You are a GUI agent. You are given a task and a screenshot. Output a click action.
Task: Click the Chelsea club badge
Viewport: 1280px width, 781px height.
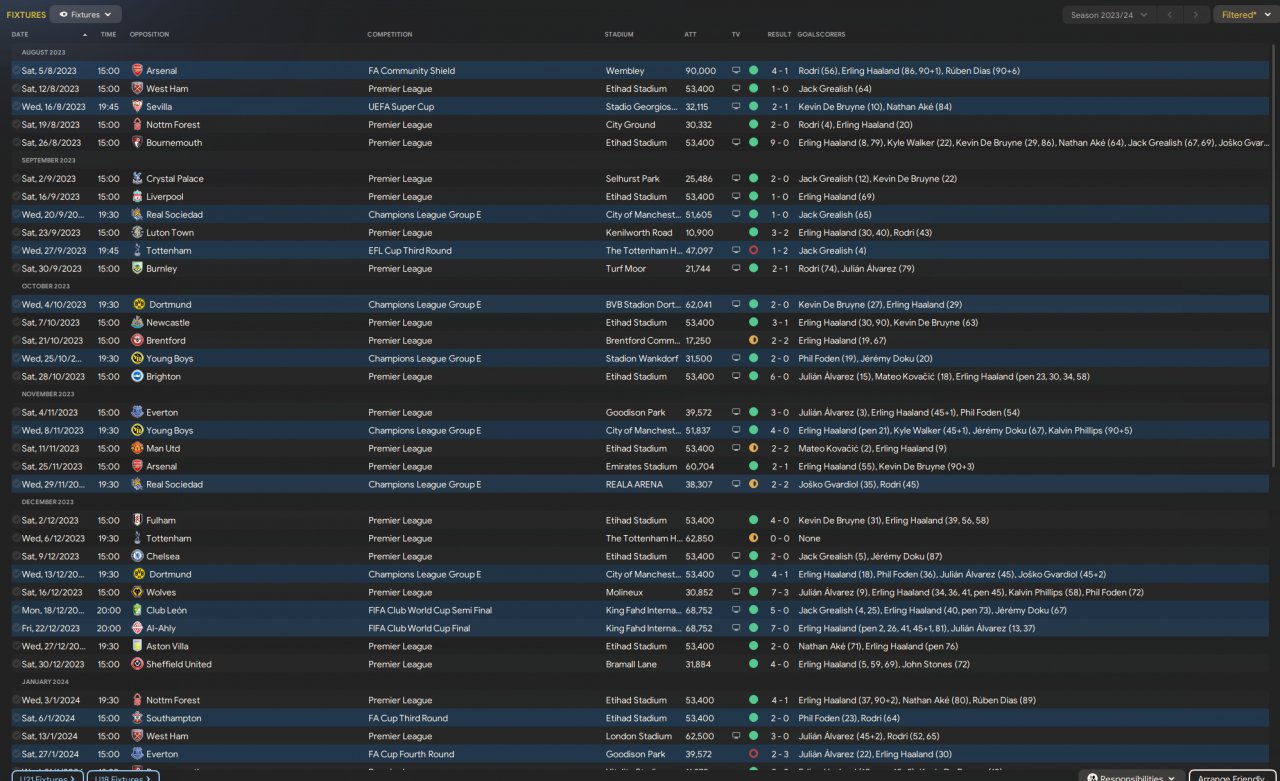point(137,557)
